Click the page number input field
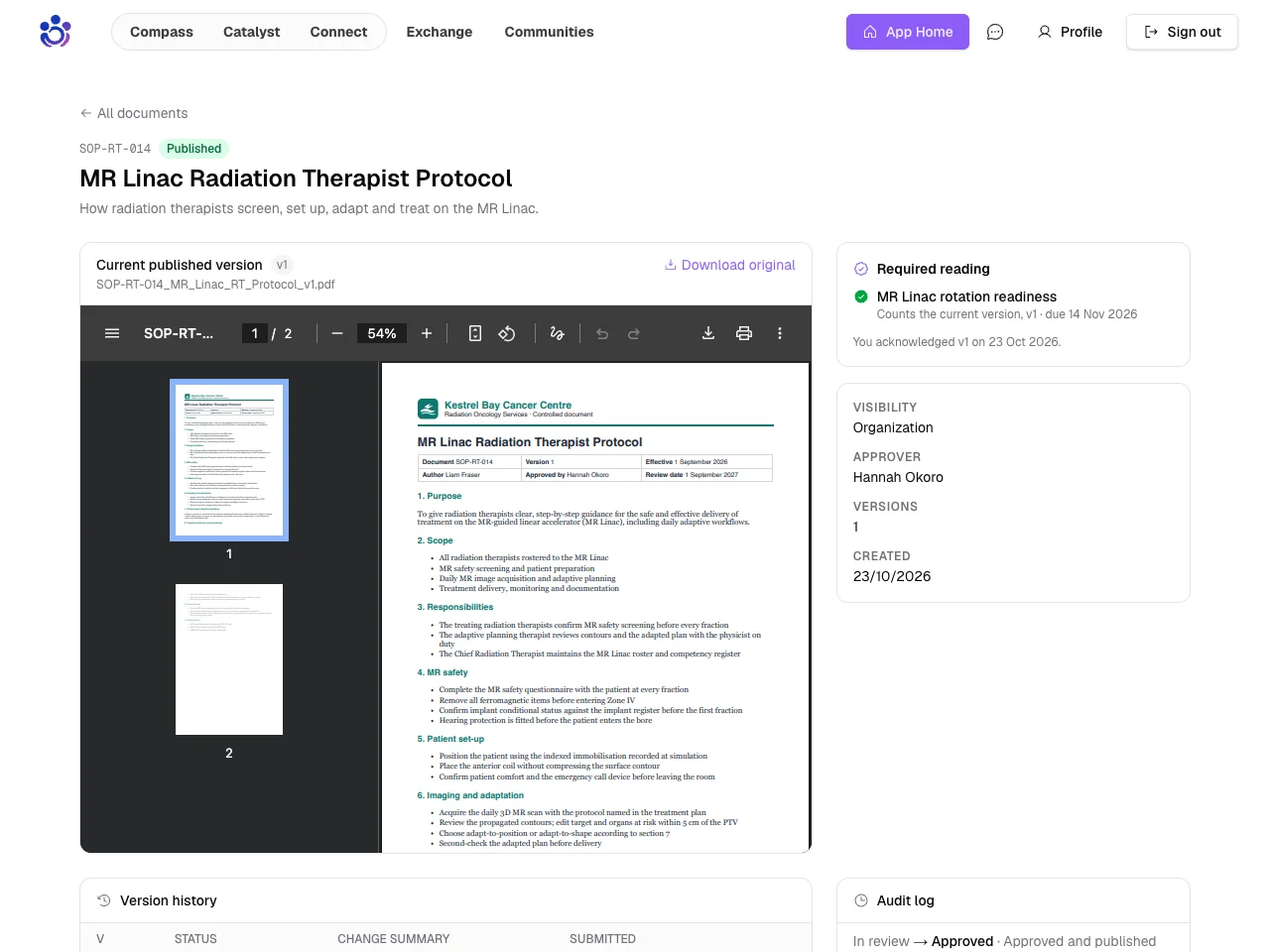The height and width of the screenshot is (952, 1270). coord(255,333)
